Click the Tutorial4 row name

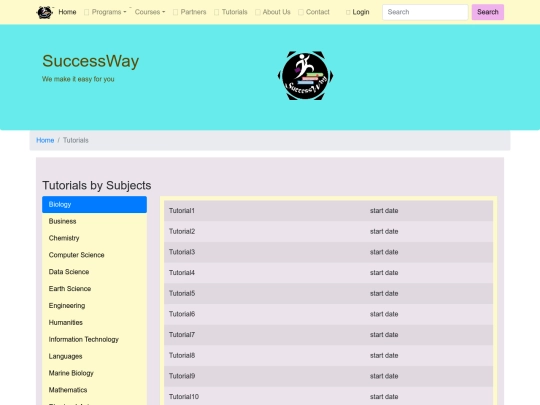182,273
